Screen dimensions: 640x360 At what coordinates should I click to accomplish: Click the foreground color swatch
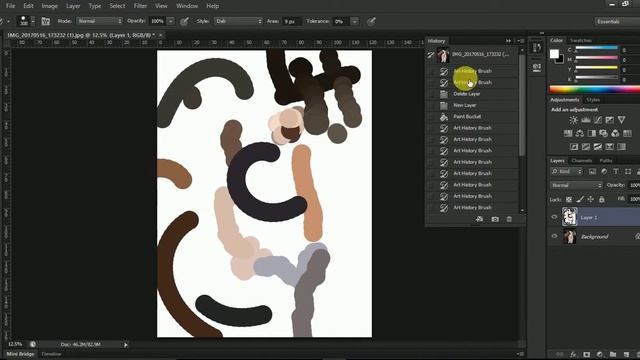(554, 54)
